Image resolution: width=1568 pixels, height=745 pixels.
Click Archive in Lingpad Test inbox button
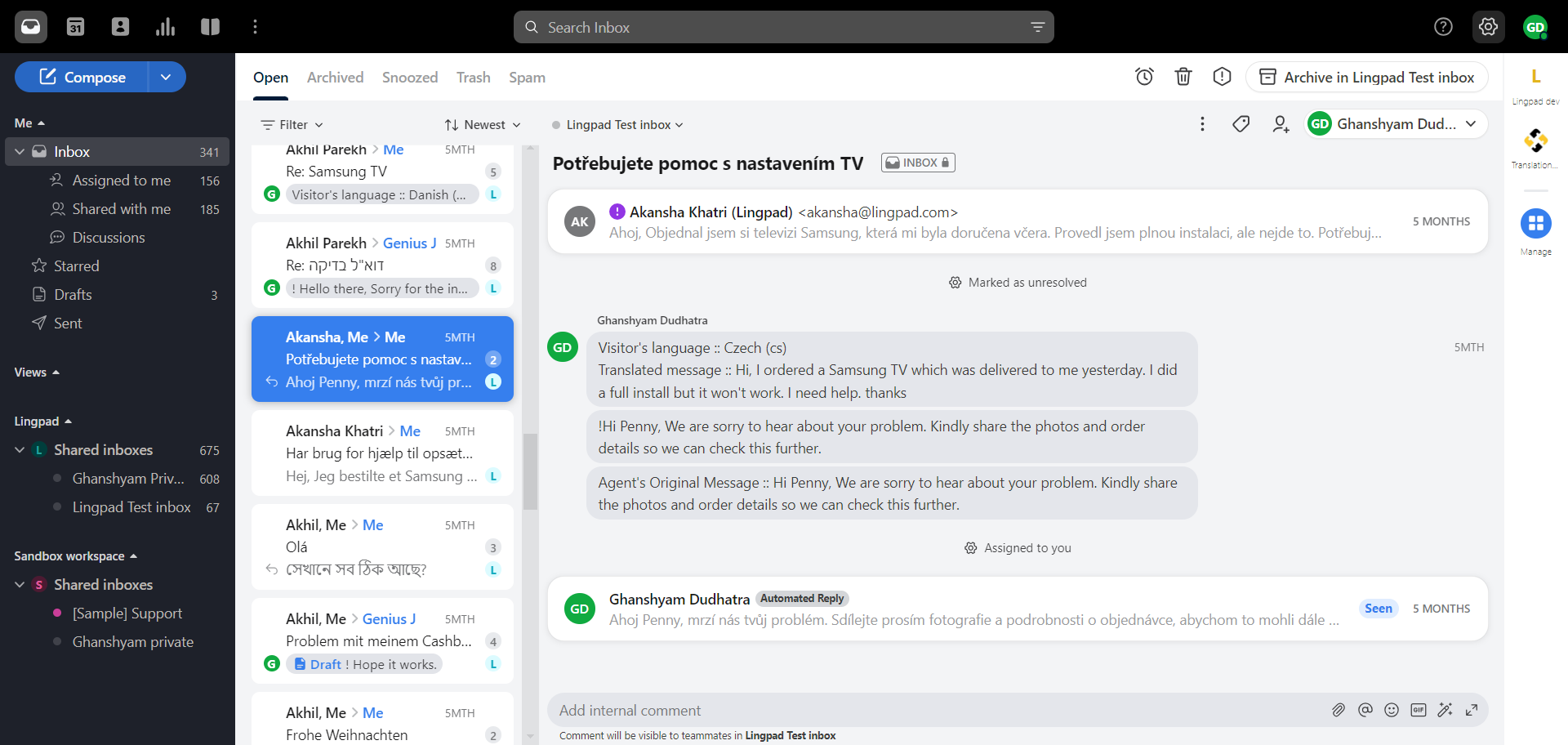[1366, 78]
